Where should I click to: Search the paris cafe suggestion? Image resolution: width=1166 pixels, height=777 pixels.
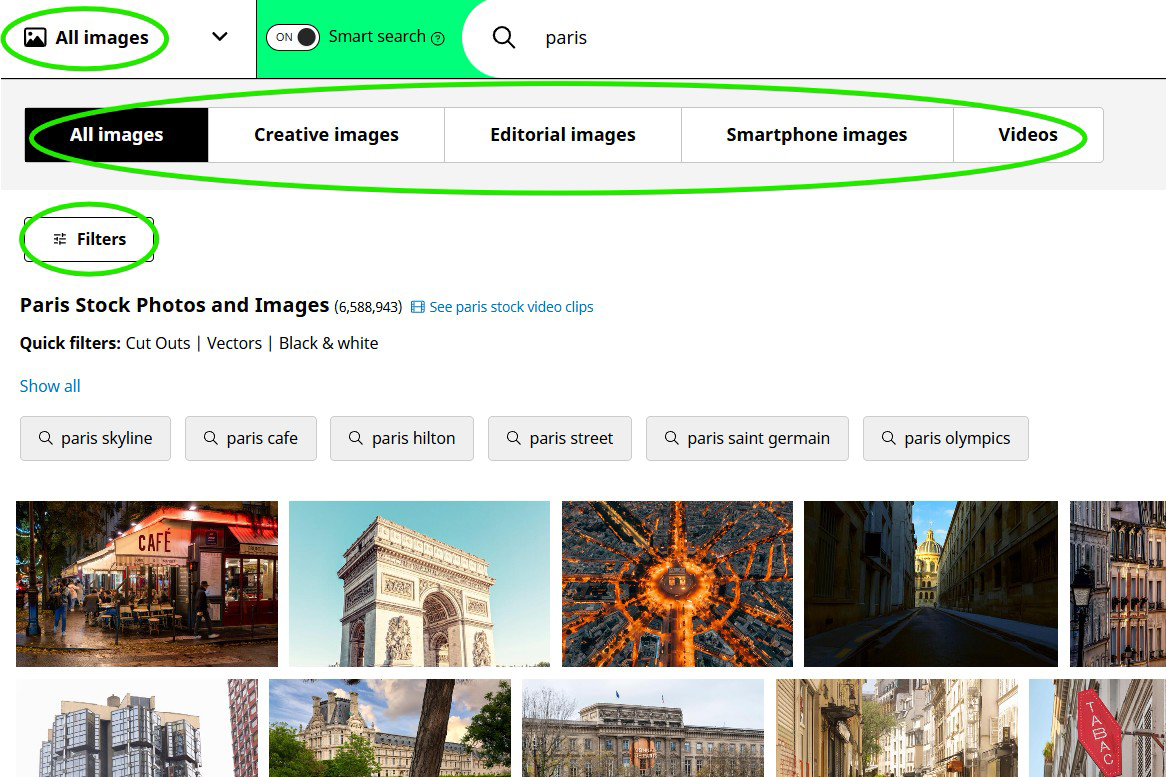pos(251,439)
